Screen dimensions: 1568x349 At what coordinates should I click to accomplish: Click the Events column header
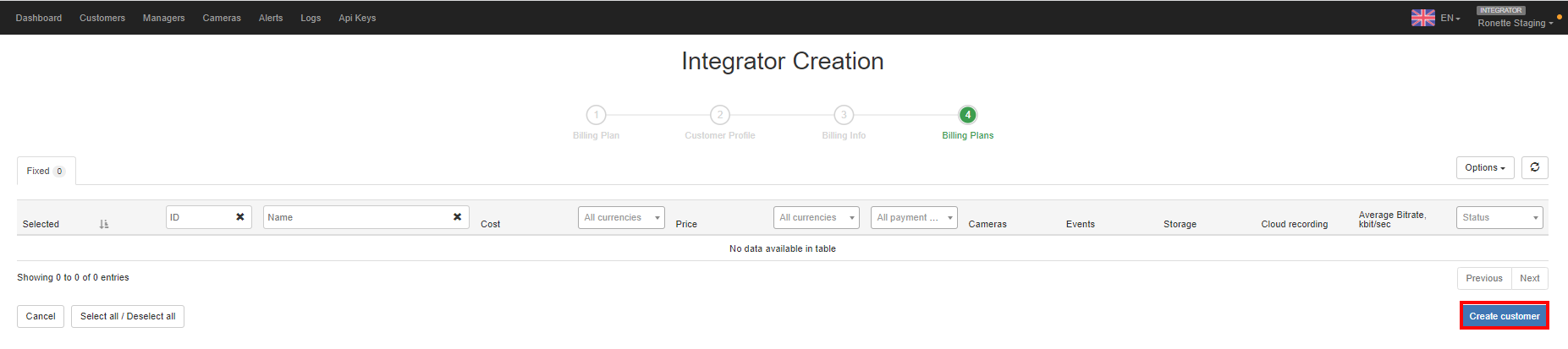tap(1081, 224)
